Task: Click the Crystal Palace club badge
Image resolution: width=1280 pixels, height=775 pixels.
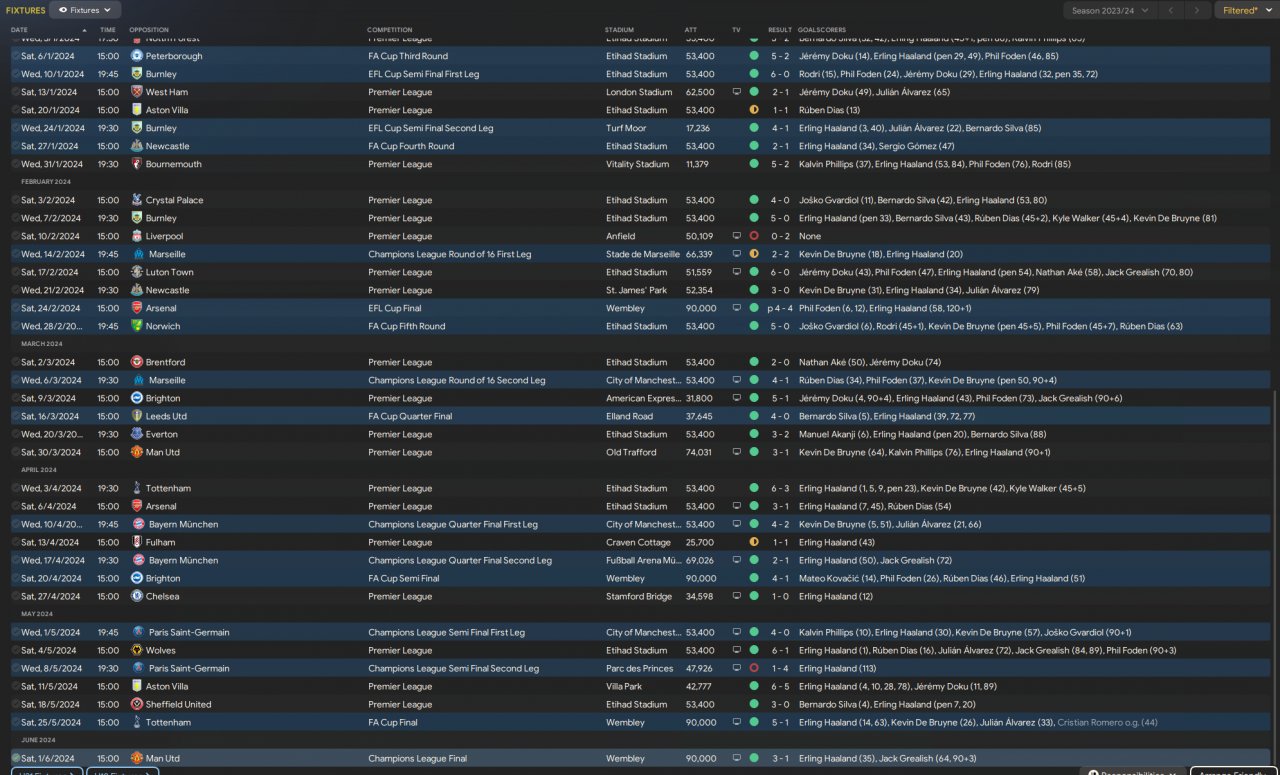Action: (x=137, y=200)
